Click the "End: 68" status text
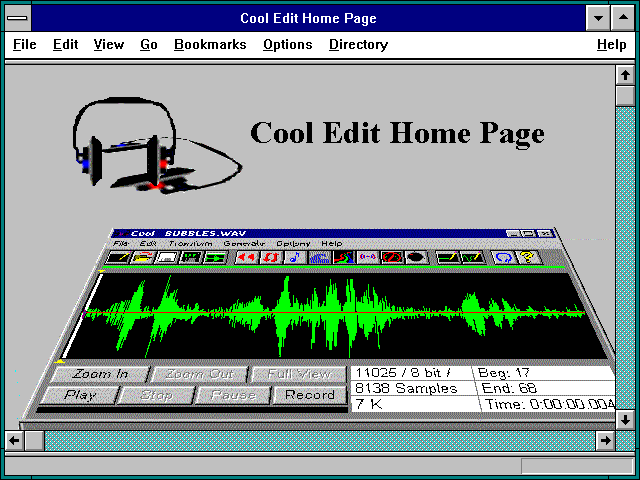640x480 pixels. pyautogui.click(x=509, y=388)
